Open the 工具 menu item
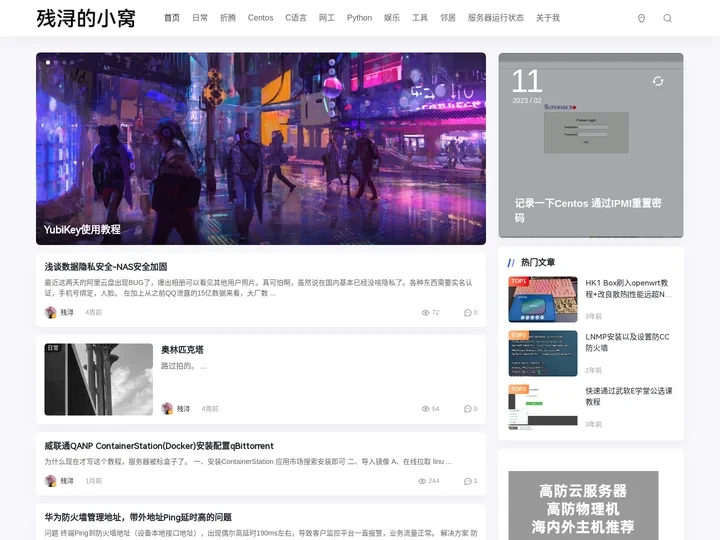 pyautogui.click(x=420, y=18)
